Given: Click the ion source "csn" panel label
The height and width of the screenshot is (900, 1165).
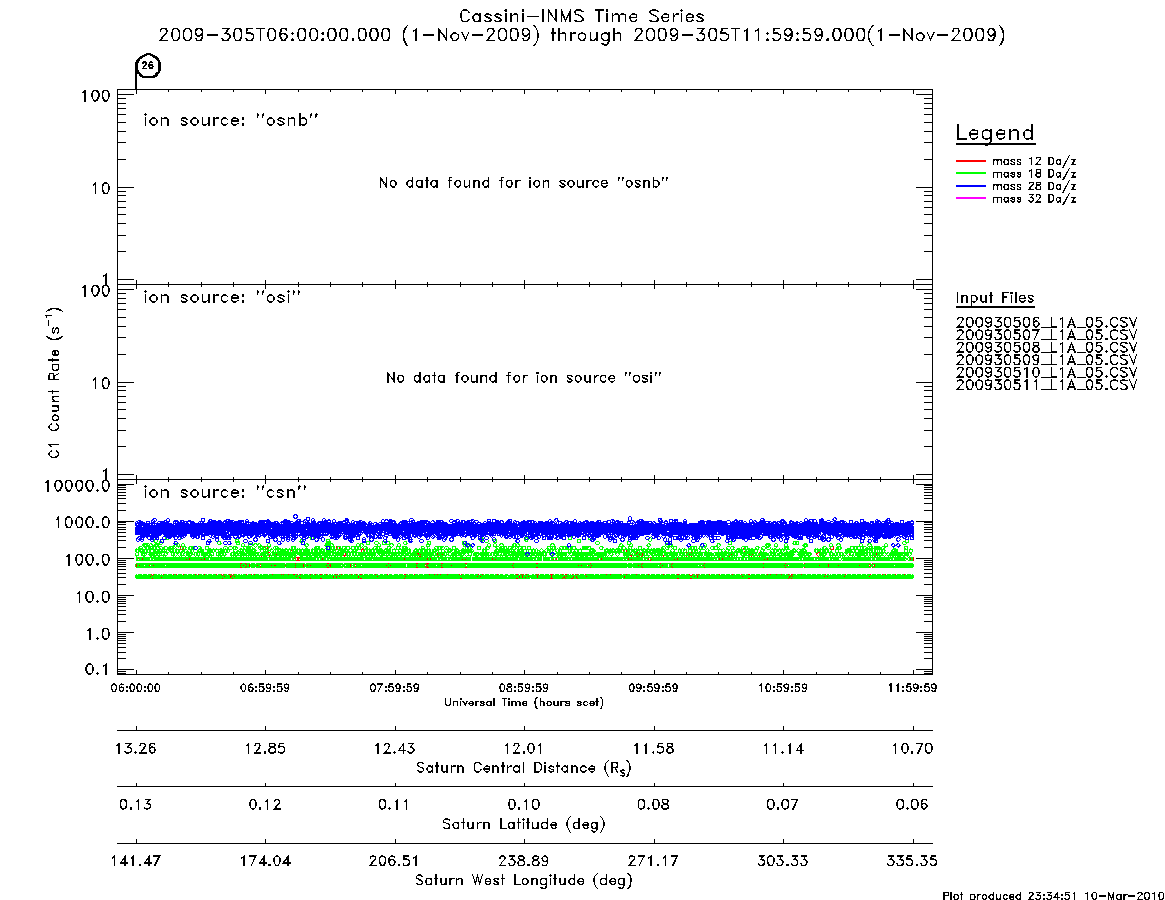Looking at the screenshot, I should pos(225,492).
